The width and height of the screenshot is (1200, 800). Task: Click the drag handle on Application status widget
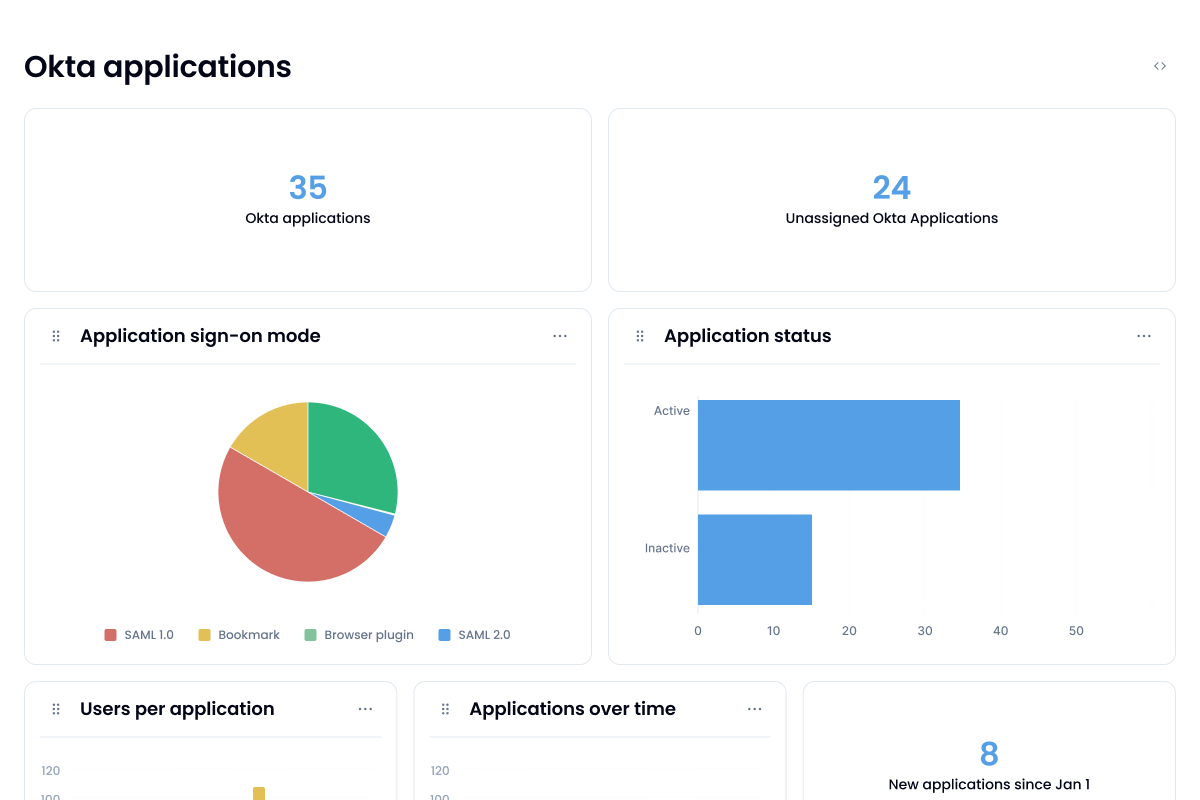[x=640, y=336]
